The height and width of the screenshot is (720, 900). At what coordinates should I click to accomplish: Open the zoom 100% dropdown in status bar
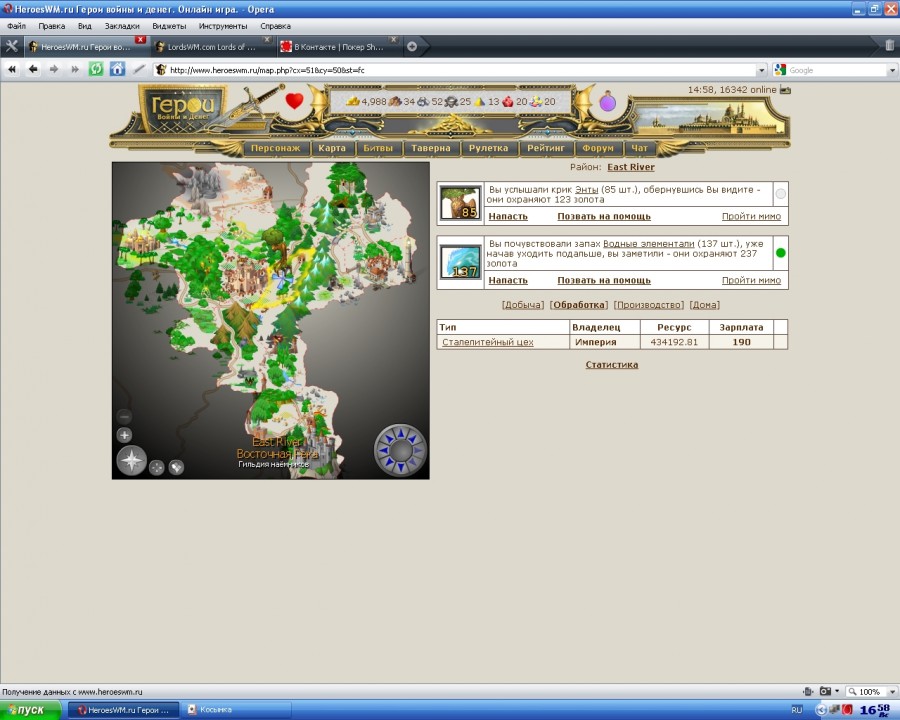892,692
